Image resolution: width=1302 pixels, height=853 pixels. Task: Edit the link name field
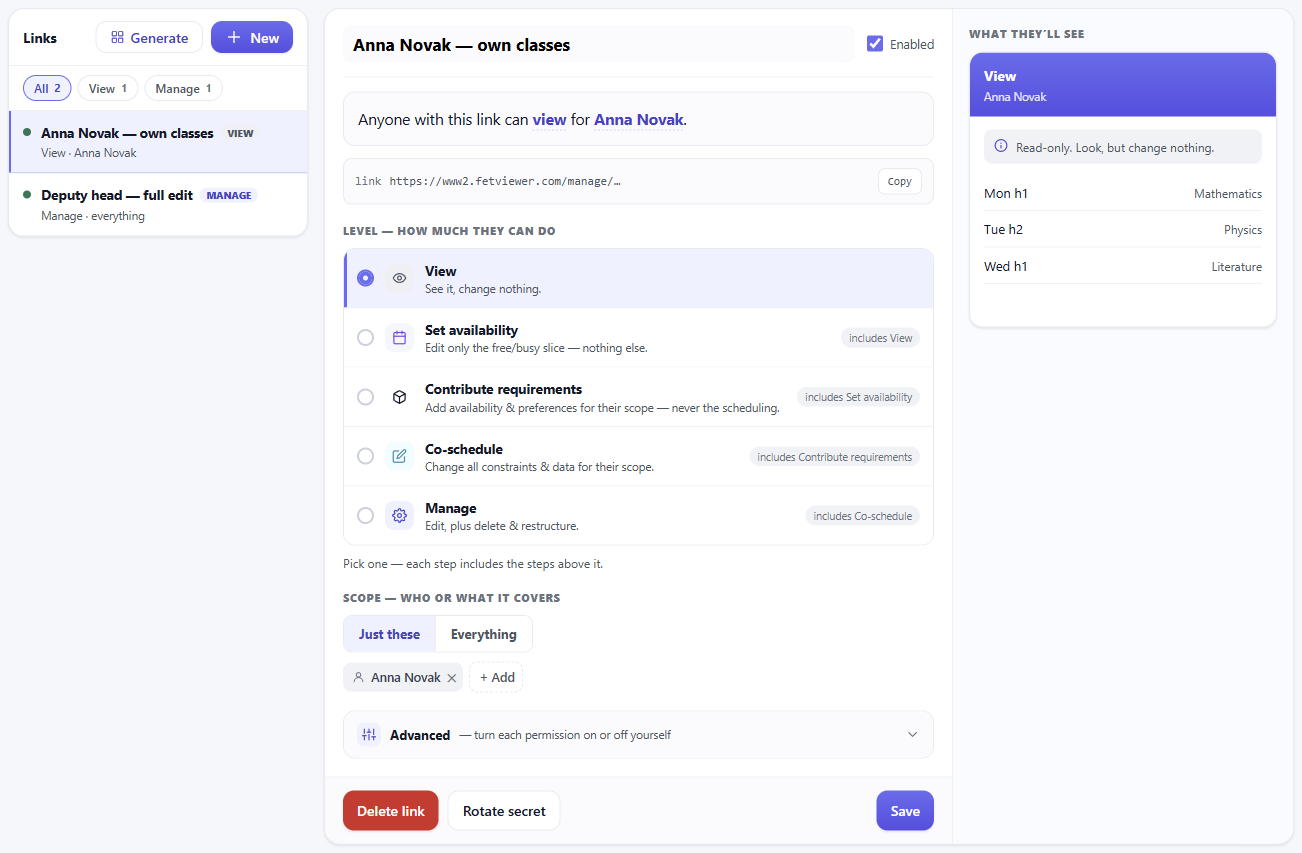coord(599,45)
